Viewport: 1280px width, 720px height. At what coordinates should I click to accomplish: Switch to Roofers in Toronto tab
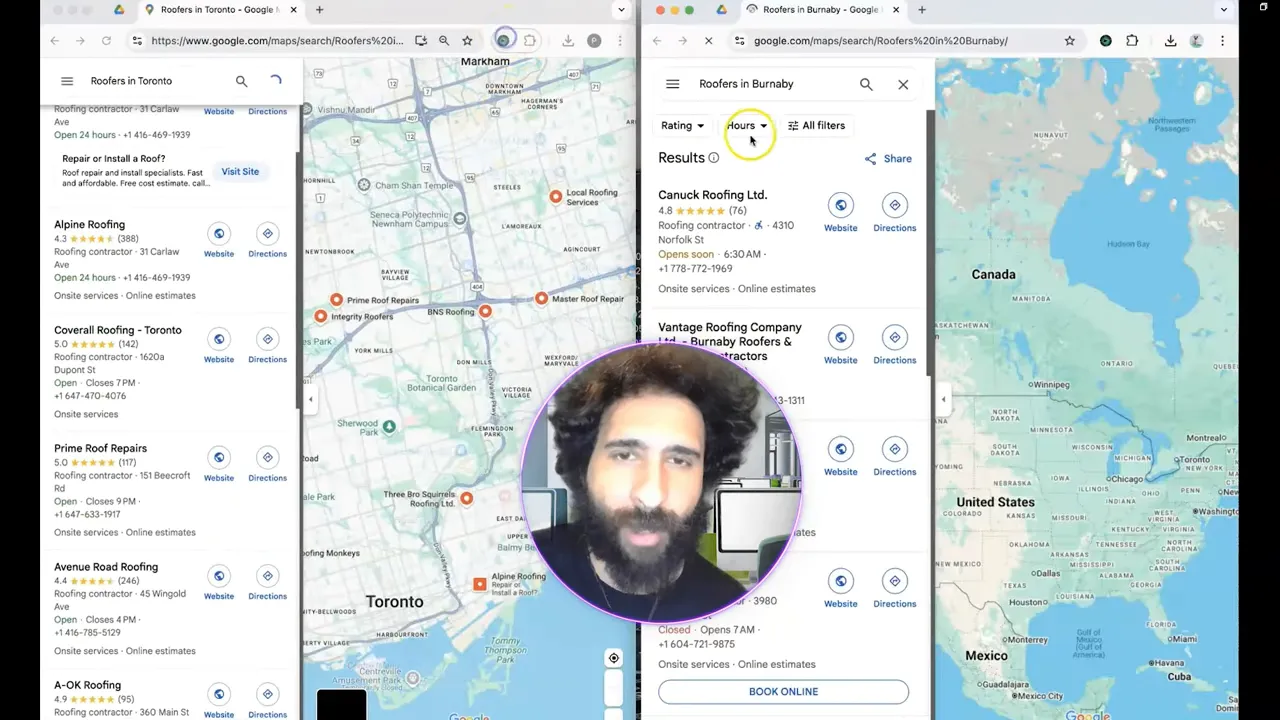(221, 10)
